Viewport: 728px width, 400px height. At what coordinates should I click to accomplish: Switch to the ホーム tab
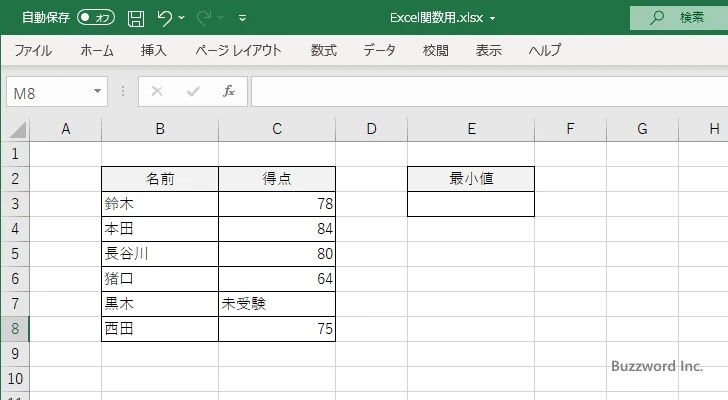[97, 50]
